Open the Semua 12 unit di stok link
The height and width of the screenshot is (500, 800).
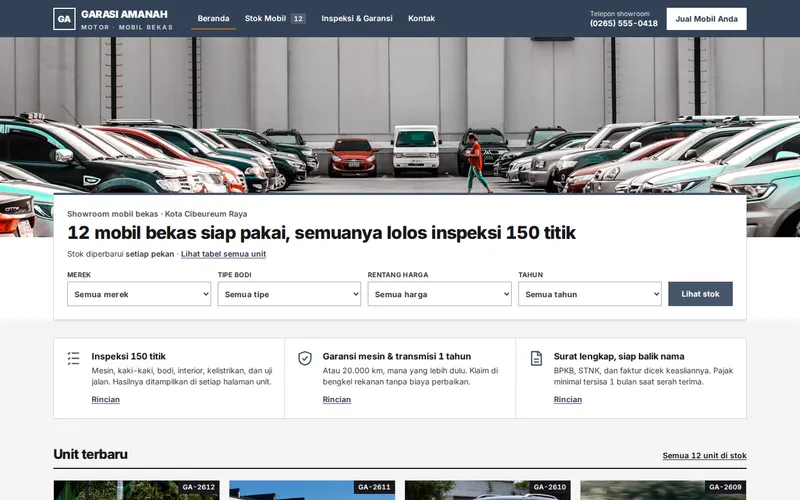point(704,456)
